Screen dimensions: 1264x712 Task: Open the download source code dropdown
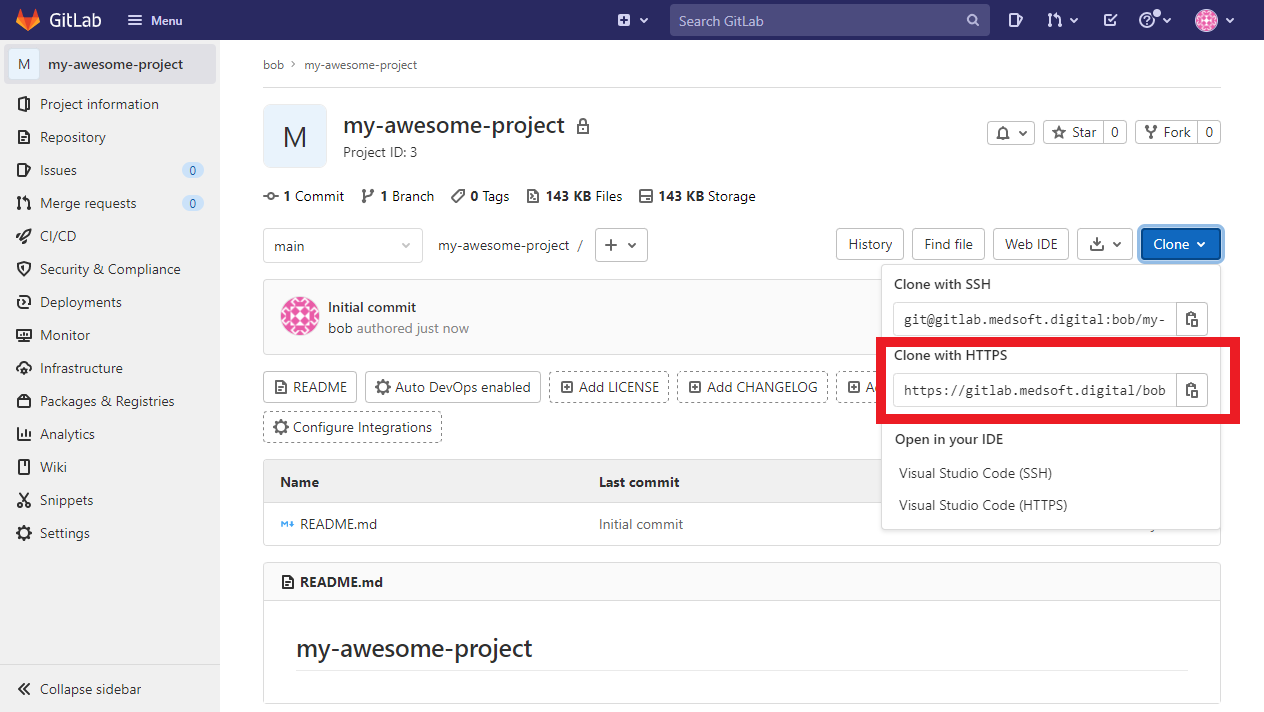[x=1105, y=244]
